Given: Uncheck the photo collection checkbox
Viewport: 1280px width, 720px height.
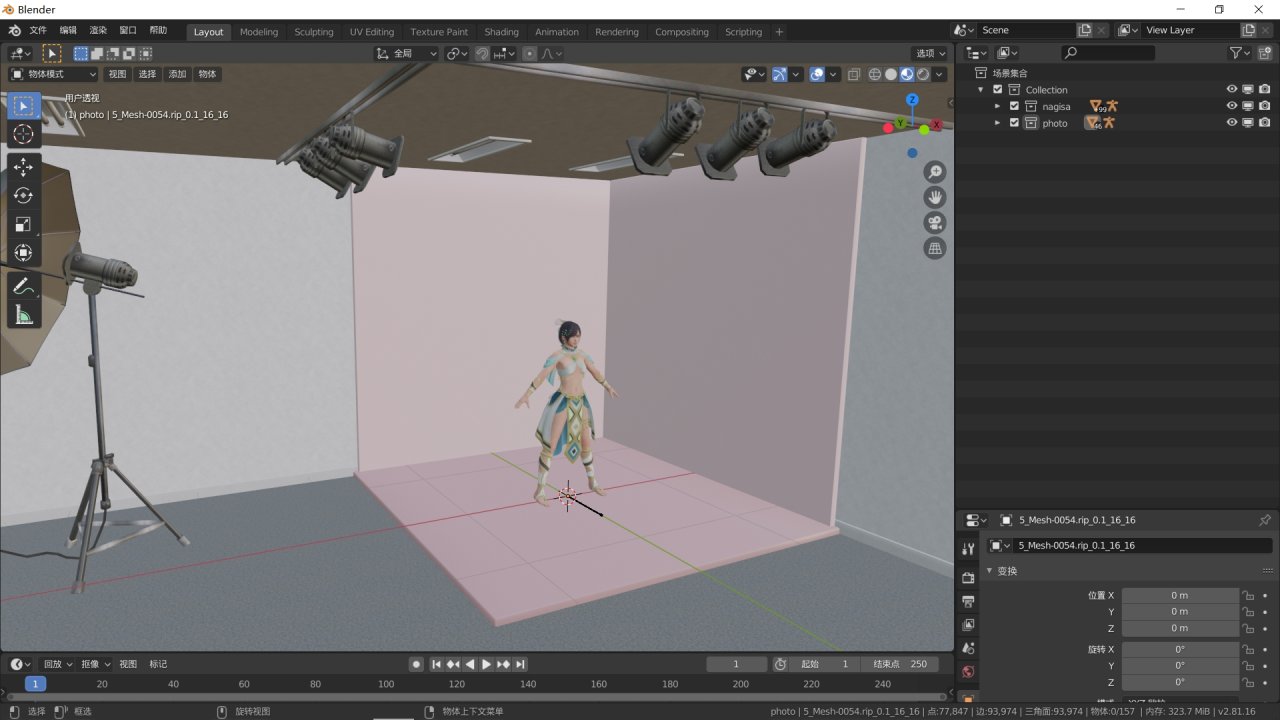Looking at the screenshot, I should pyautogui.click(x=1014, y=123).
